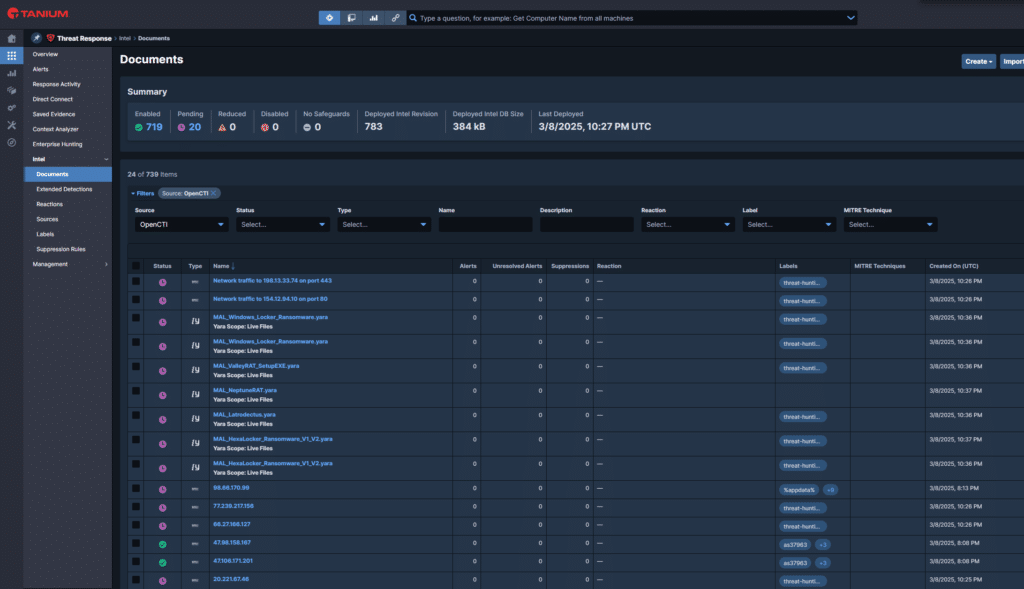
Task: Open the MAL_Latrodectus.yara document link
Action: [x=244, y=414]
